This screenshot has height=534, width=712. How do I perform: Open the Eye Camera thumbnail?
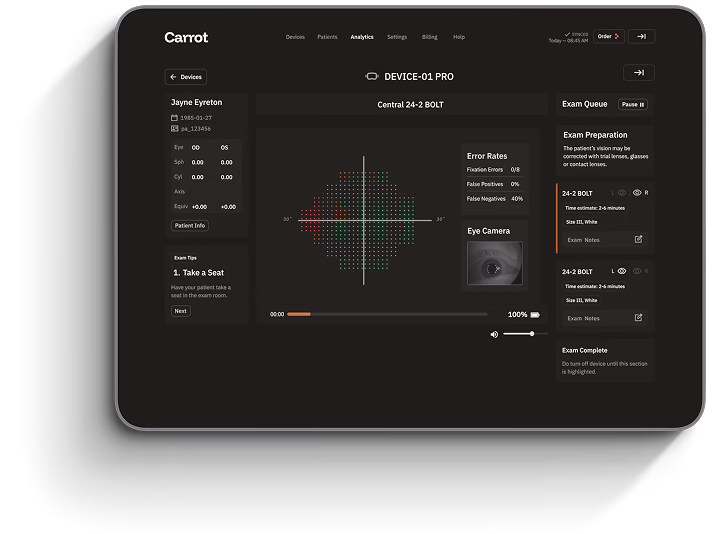(x=494, y=263)
